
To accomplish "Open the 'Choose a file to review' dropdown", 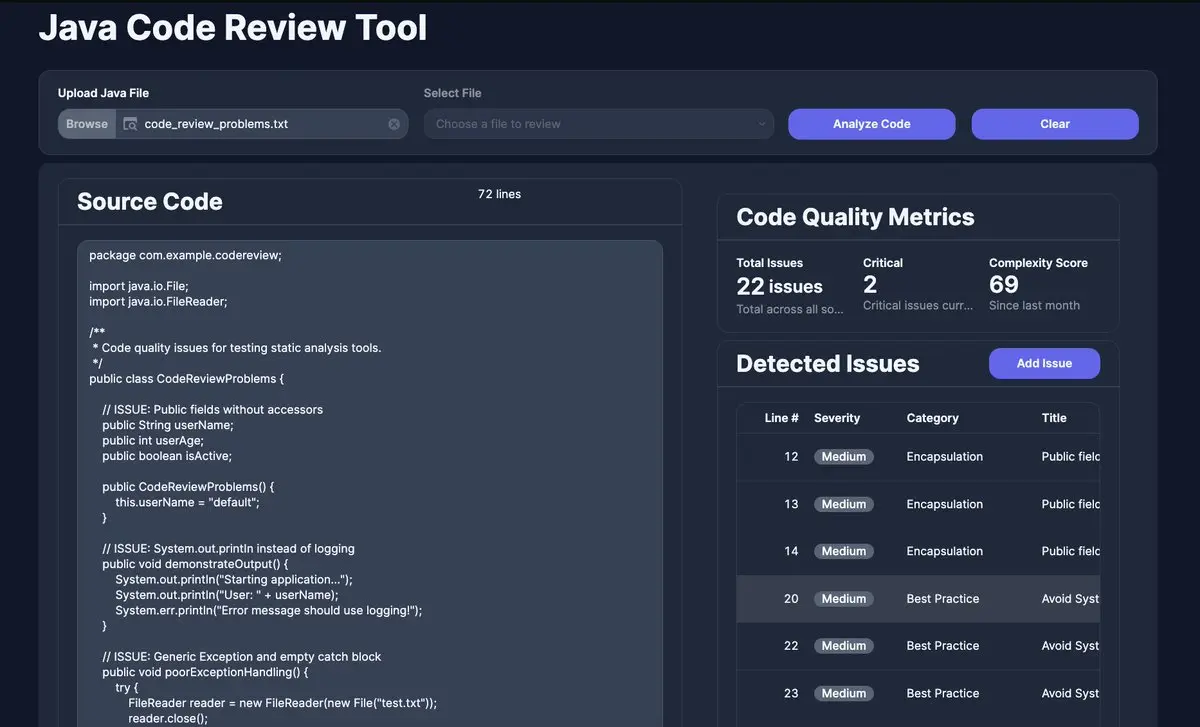I will [598, 124].
